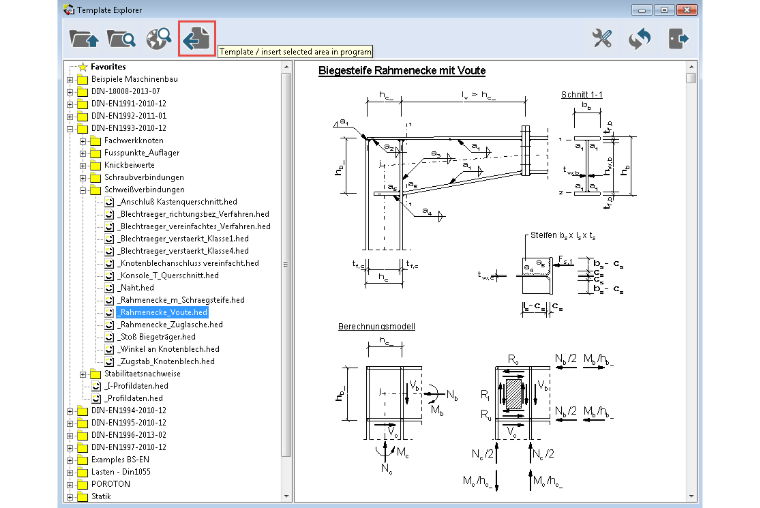Select the Lasten - Din1055 folder label
The width and height of the screenshot is (760, 508).
click(121, 472)
